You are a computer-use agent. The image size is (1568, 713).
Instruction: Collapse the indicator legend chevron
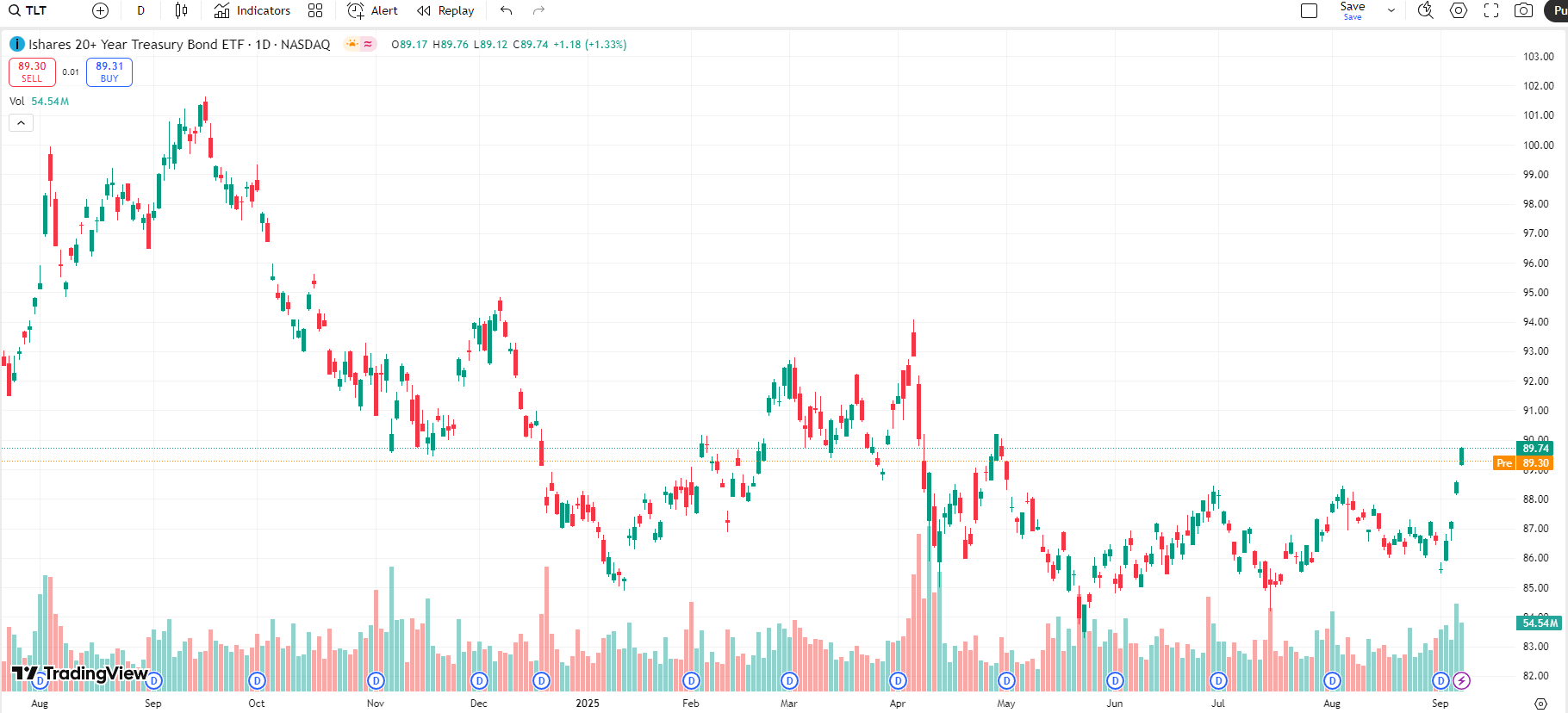(21, 123)
